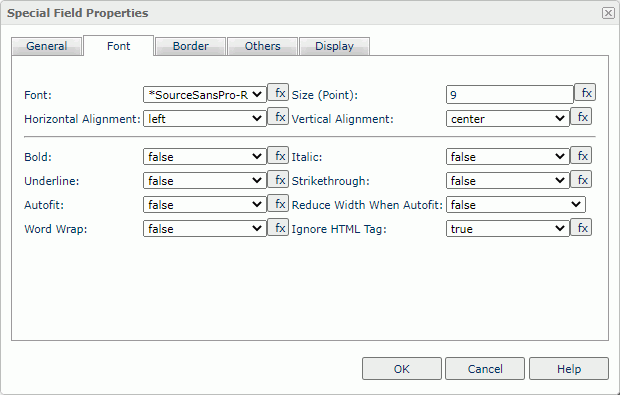The image size is (620, 395).
Task: Open formula editor for Word Wrap
Action: coord(278,227)
